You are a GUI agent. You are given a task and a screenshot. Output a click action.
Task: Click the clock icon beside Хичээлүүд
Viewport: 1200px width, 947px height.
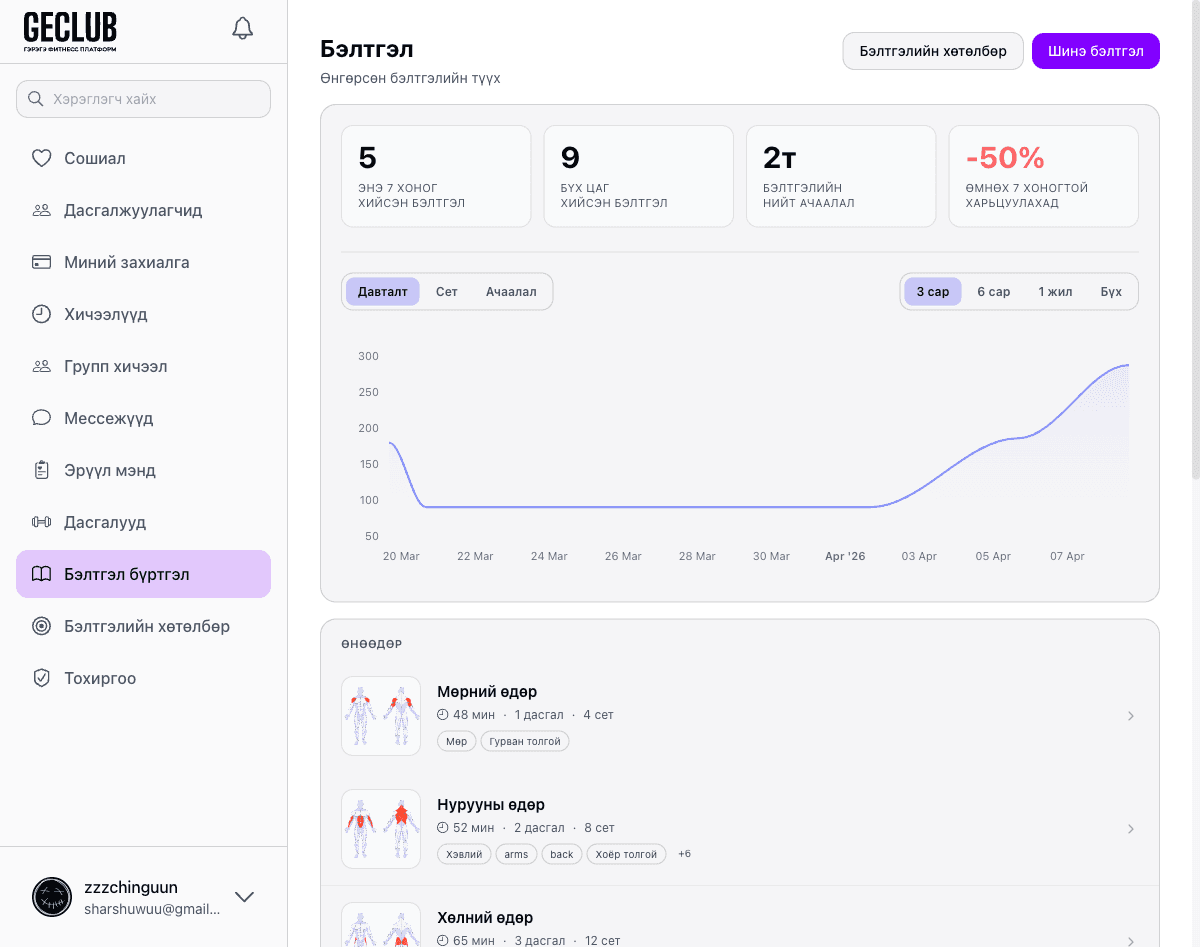(41, 314)
